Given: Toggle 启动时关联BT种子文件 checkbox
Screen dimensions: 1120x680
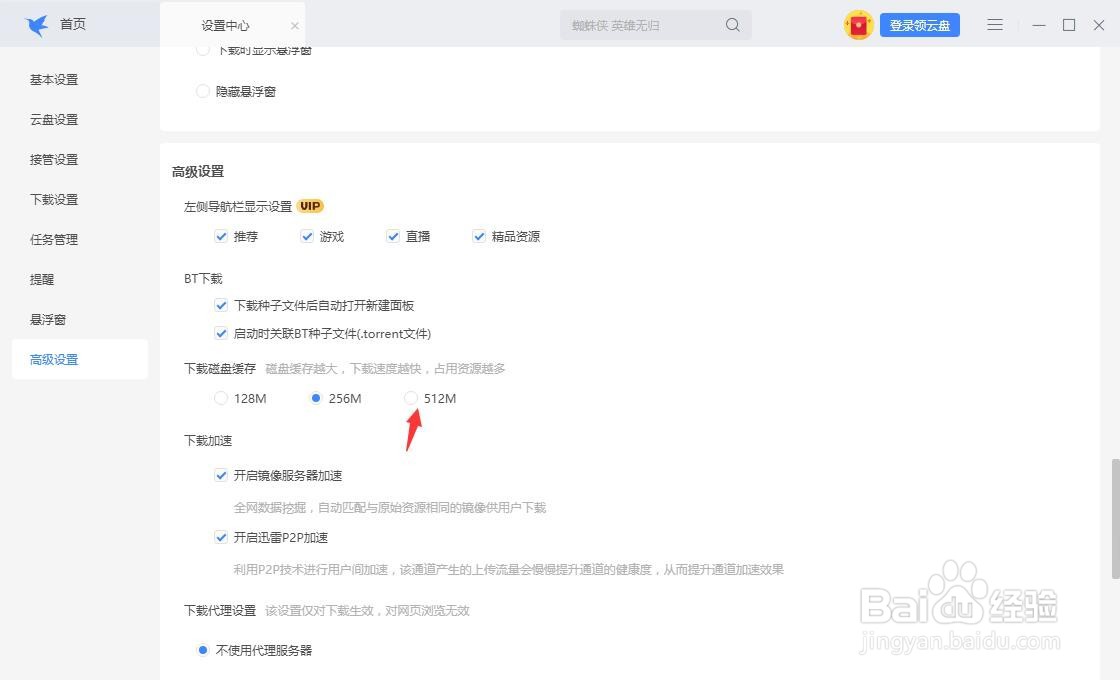Looking at the screenshot, I should (221, 333).
